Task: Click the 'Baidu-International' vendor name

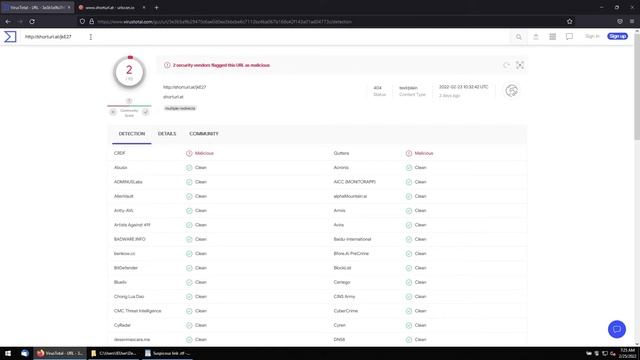Action: (x=352, y=239)
